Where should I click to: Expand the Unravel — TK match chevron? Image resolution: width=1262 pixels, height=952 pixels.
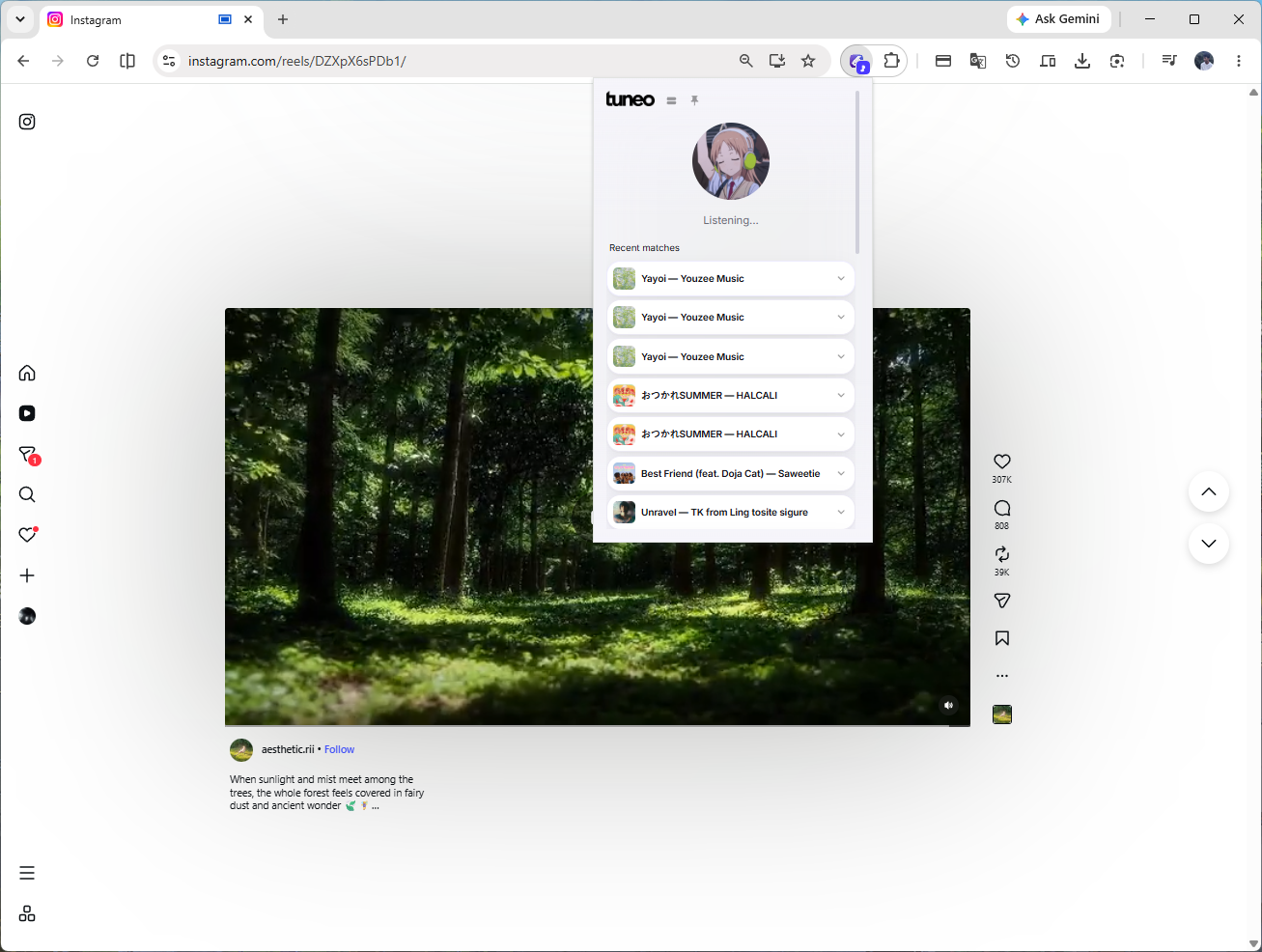coord(841,512)
